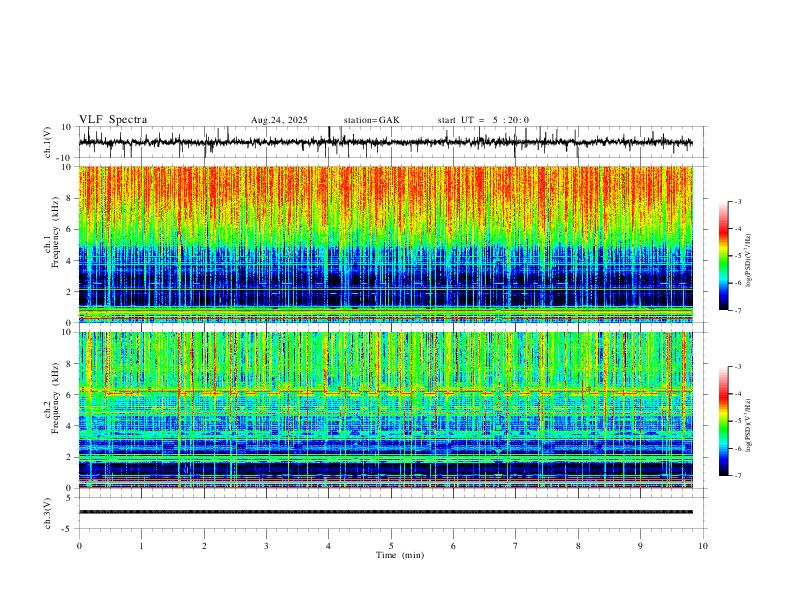Screen dimensions: 792x612
Task: Click the "station=GAK" label
Action: 372,120
